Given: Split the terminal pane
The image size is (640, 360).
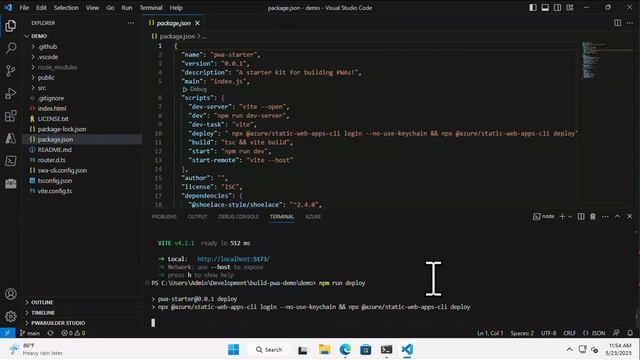Looking at the screenshot, I should pos(581,216).
